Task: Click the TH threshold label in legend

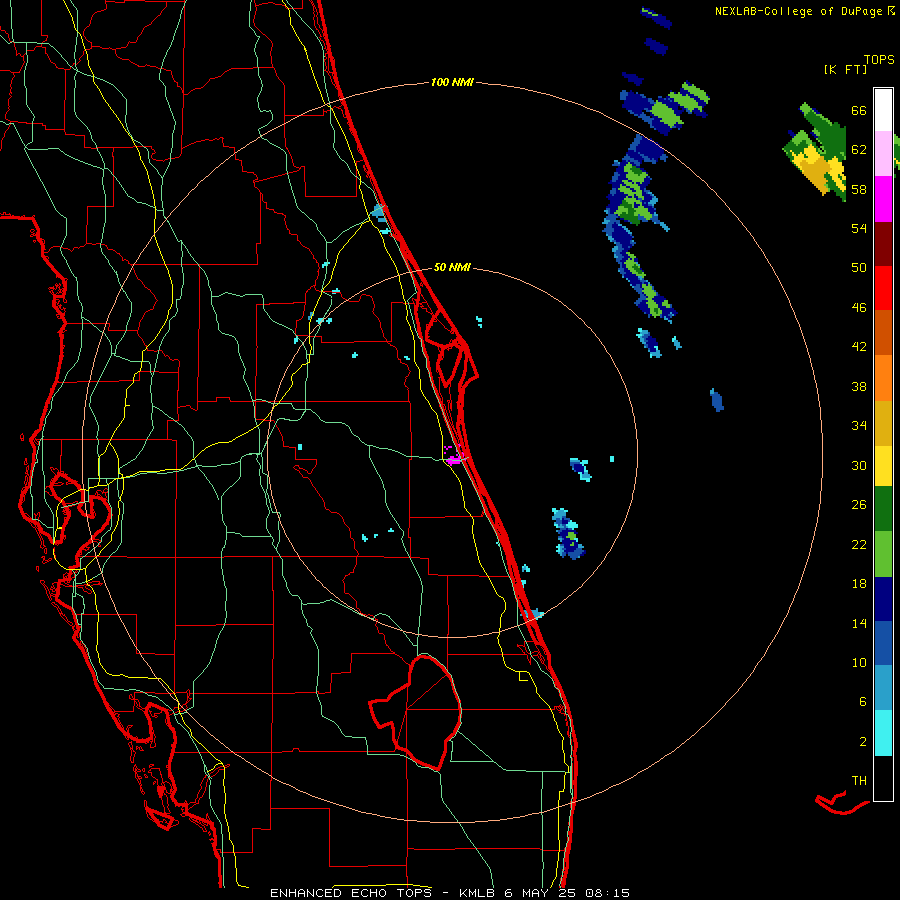Action: click(859, 781)
